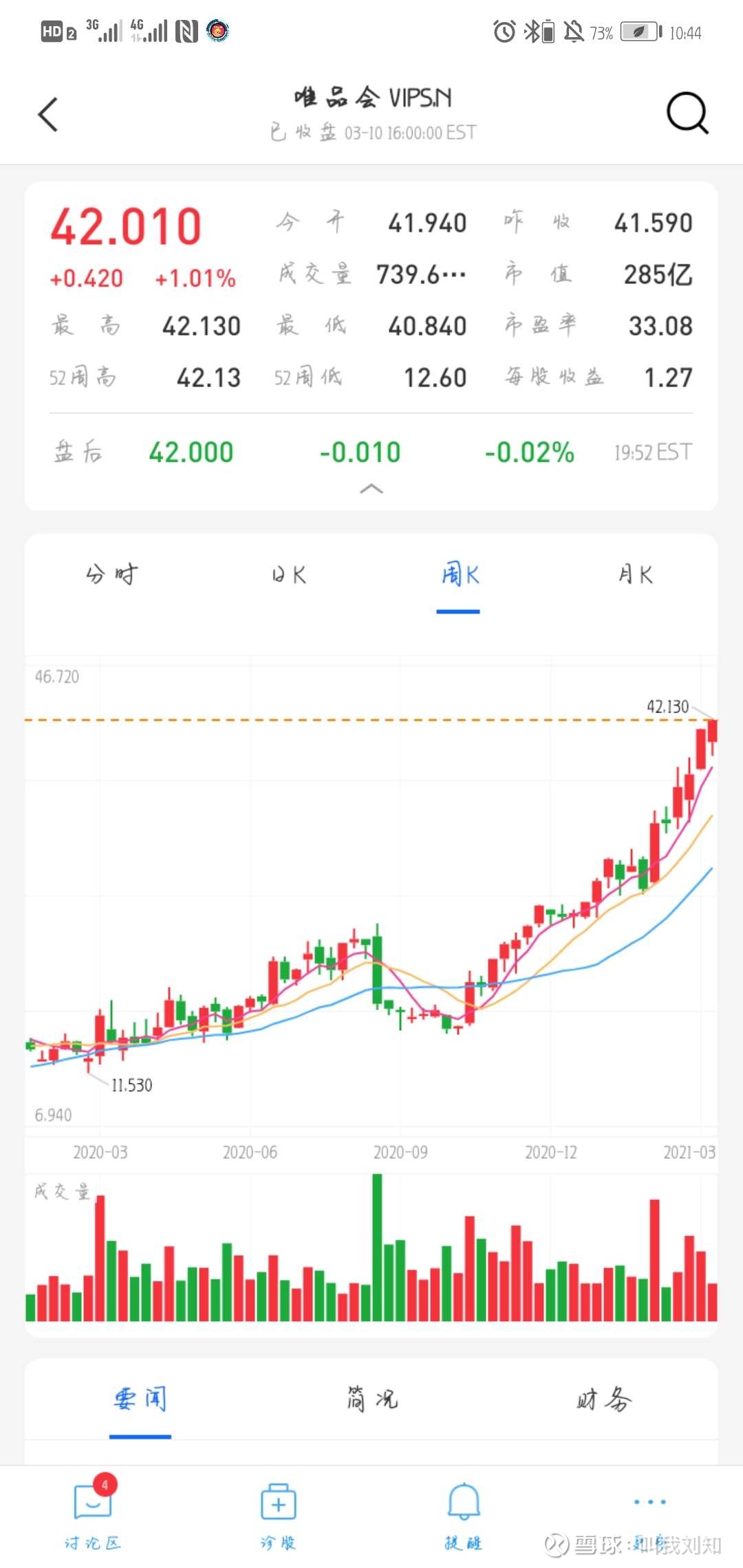The height and width of the screenshot is (1568, 743).
Task: Tap the market cap value 285亿
Action: (x=658, y=274)
